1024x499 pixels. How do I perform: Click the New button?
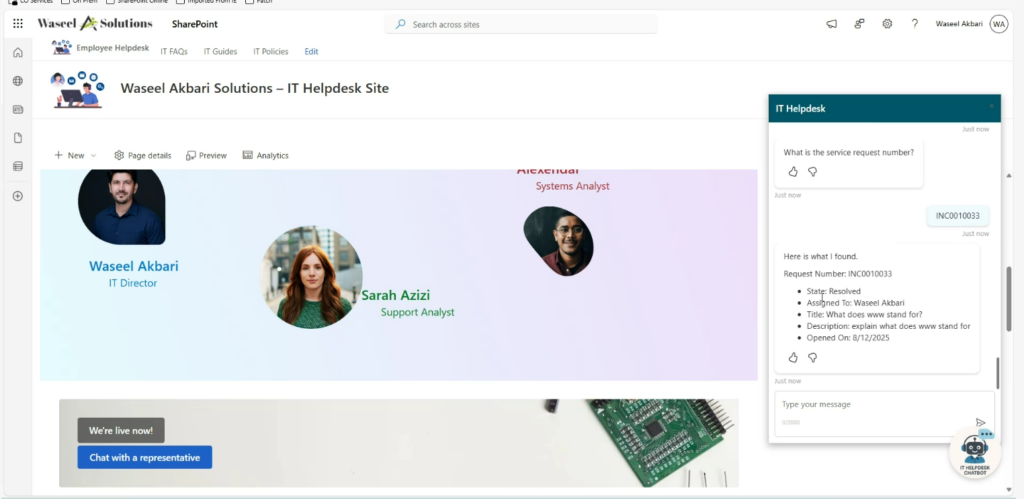69,155
